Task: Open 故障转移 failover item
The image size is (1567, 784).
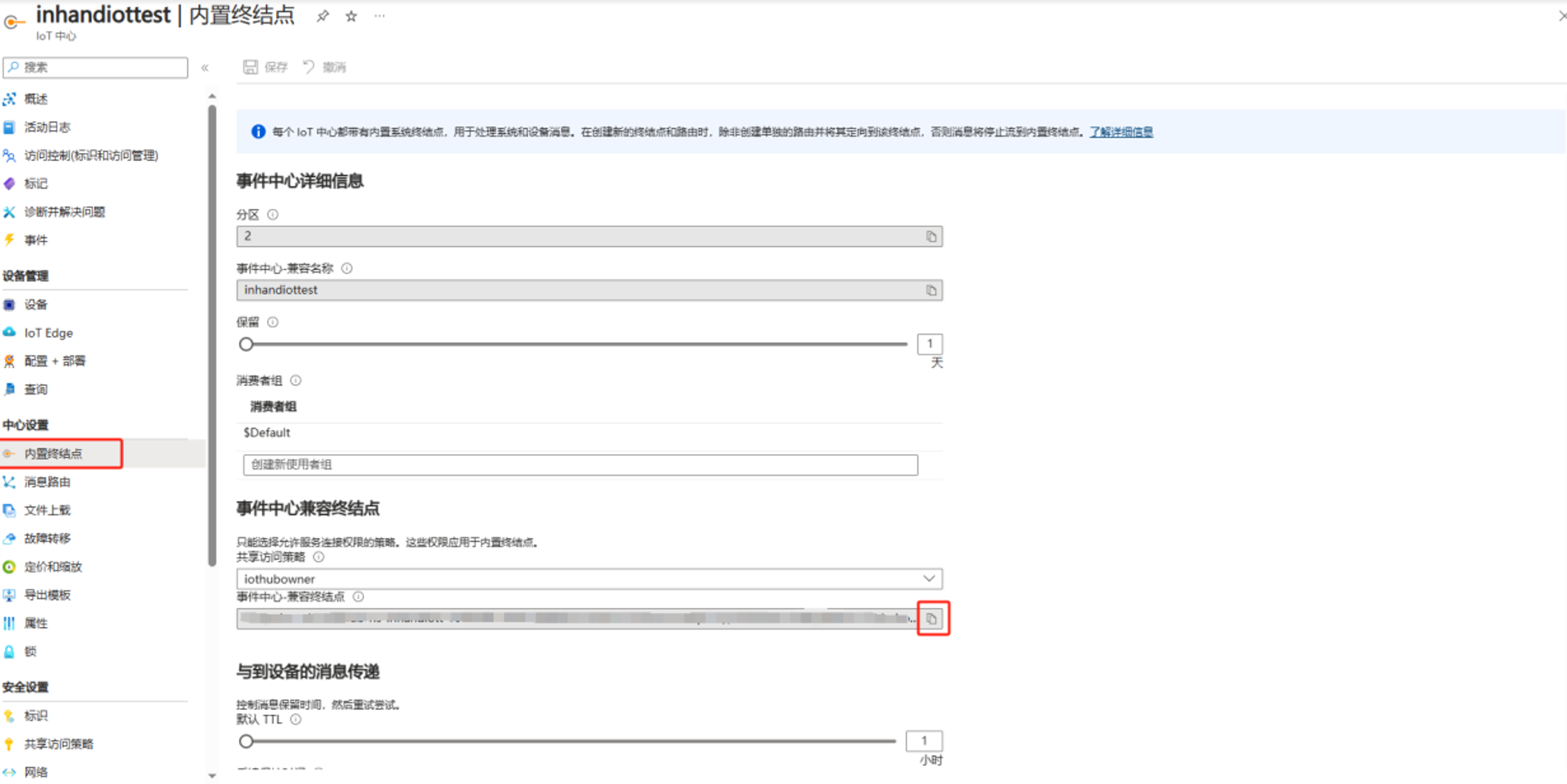Action: coord(47,539)
